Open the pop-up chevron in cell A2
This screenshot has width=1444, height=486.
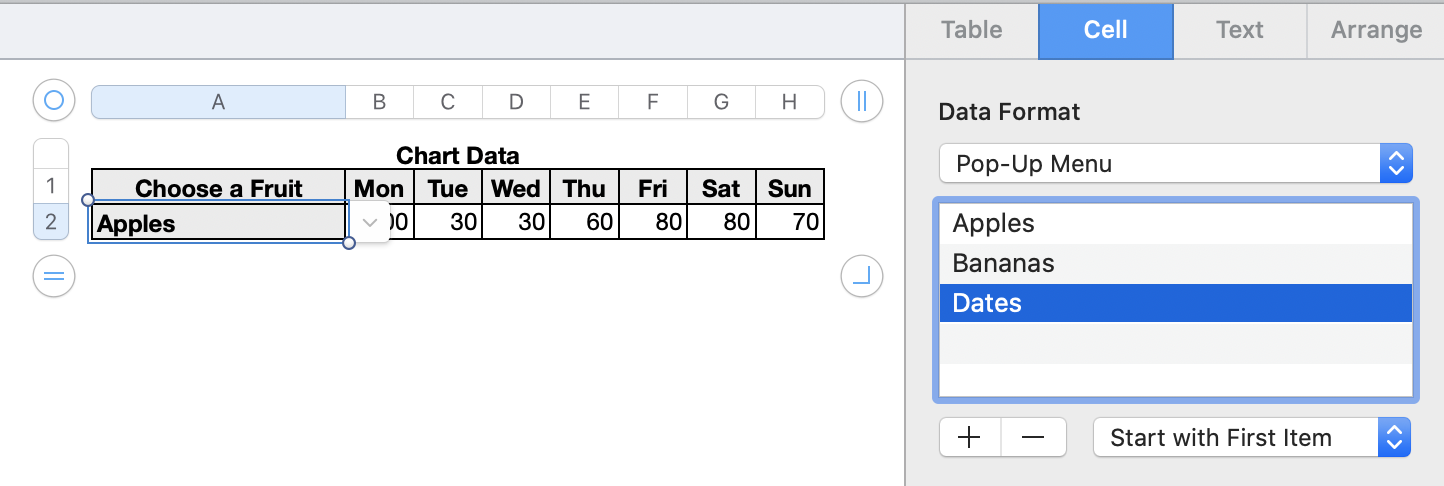(x=370, y=222)
